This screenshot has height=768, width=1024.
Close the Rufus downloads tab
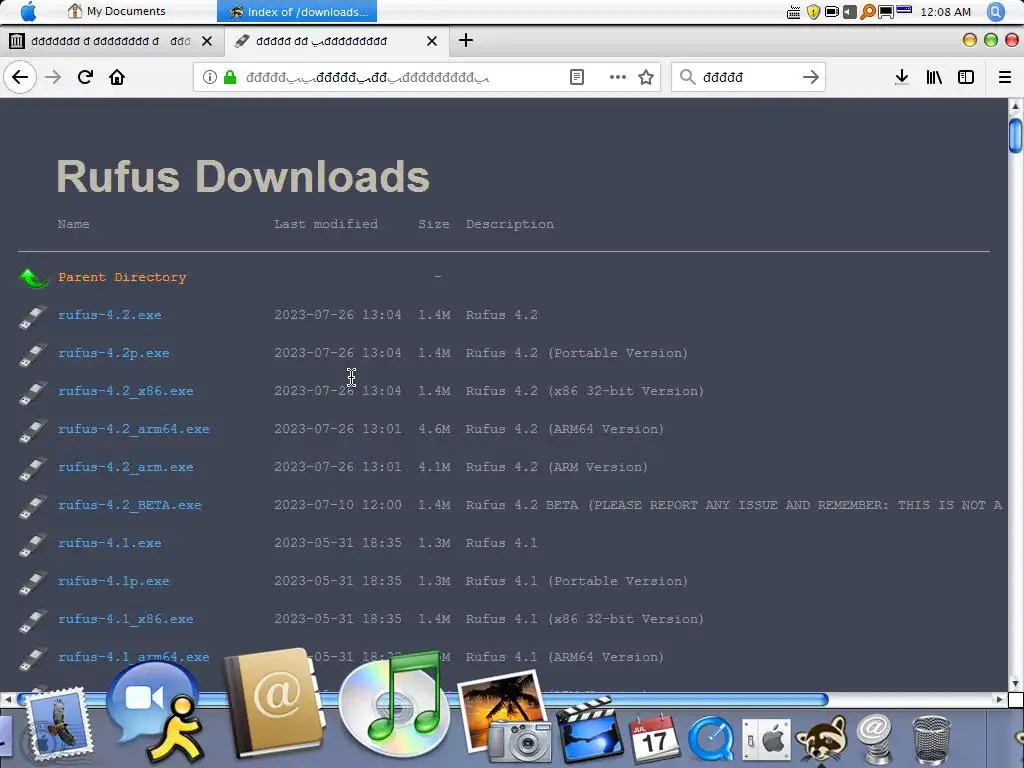(432, 41)
